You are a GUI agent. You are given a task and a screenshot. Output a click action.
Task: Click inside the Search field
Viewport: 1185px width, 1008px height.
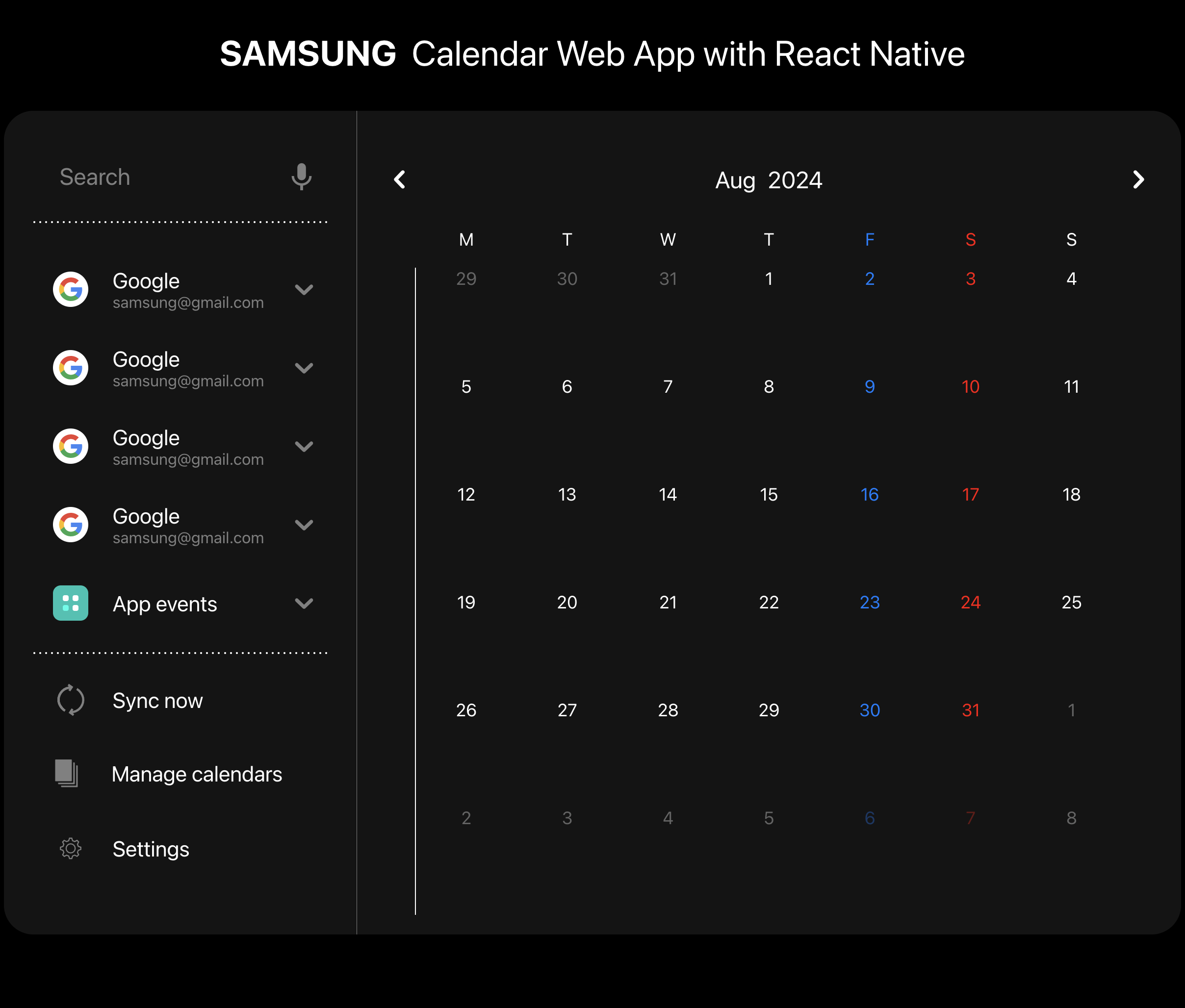[x=143, y=177]
